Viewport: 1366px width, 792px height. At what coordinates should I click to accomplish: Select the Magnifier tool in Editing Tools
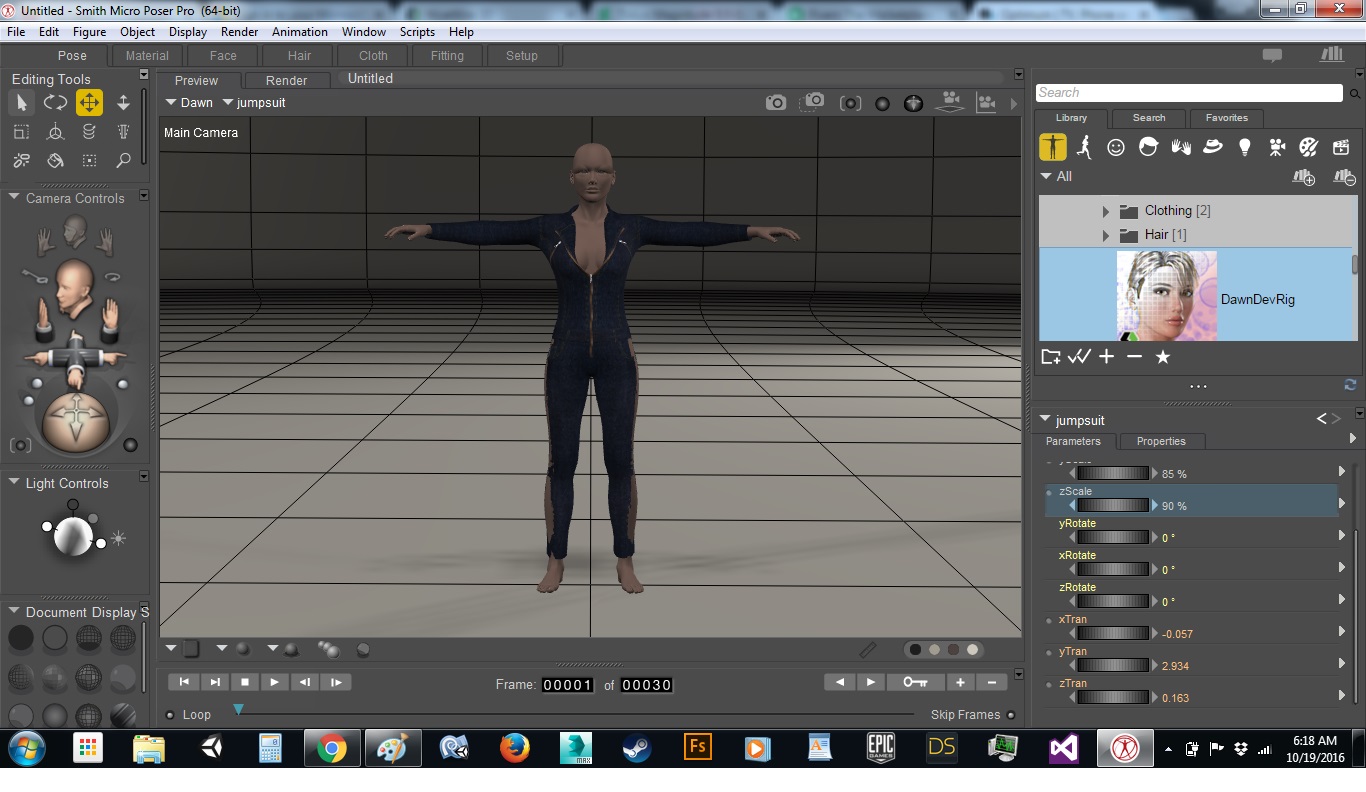[x=123, y=160]
